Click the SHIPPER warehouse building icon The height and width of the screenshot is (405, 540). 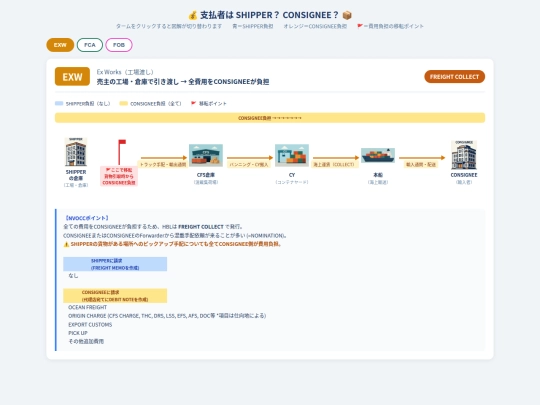point(76,152)
